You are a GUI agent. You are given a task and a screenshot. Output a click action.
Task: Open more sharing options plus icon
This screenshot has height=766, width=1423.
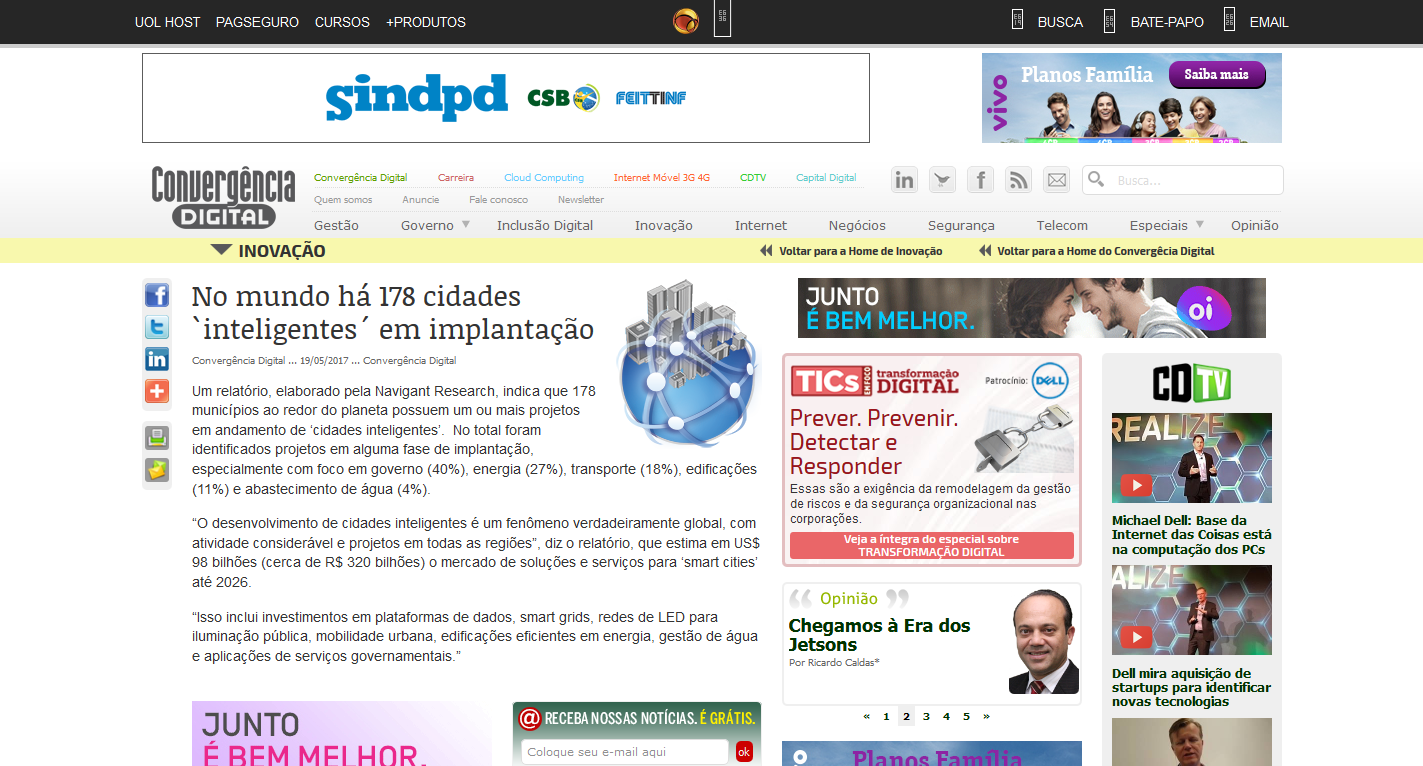point(157,391)
